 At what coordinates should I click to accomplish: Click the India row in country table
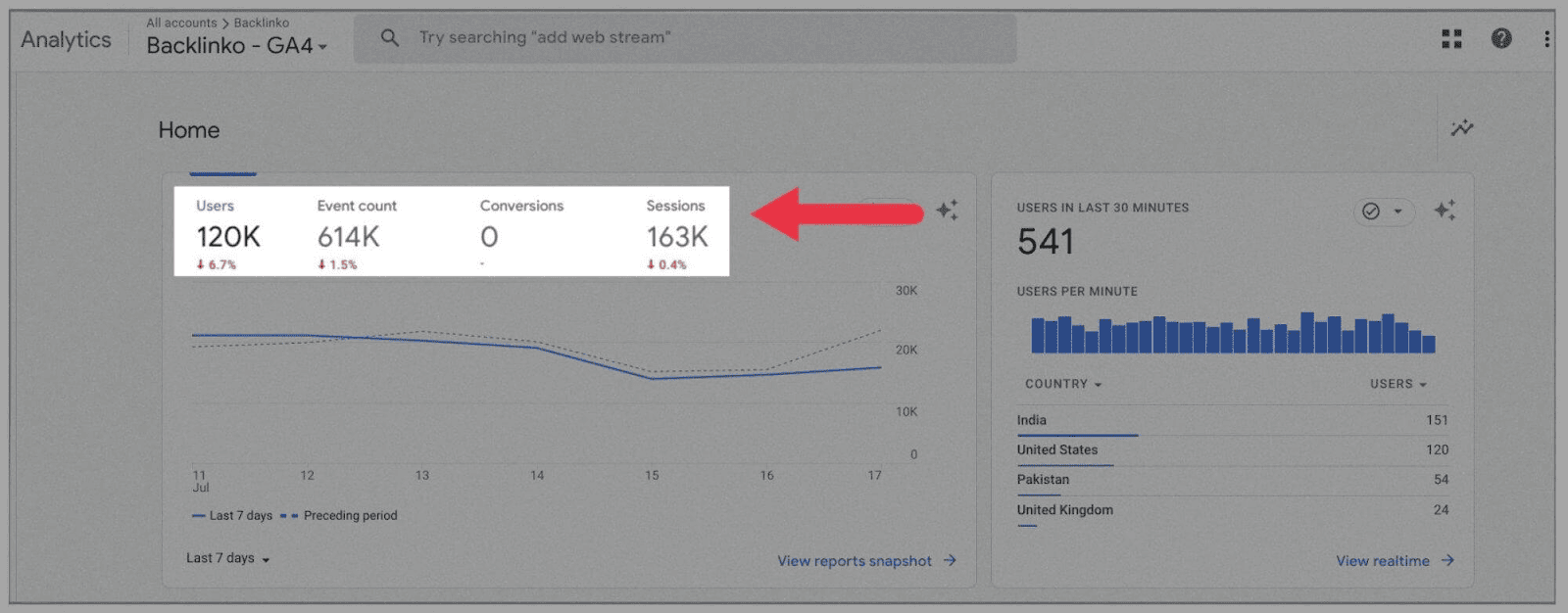click(x=1231, y=420)
